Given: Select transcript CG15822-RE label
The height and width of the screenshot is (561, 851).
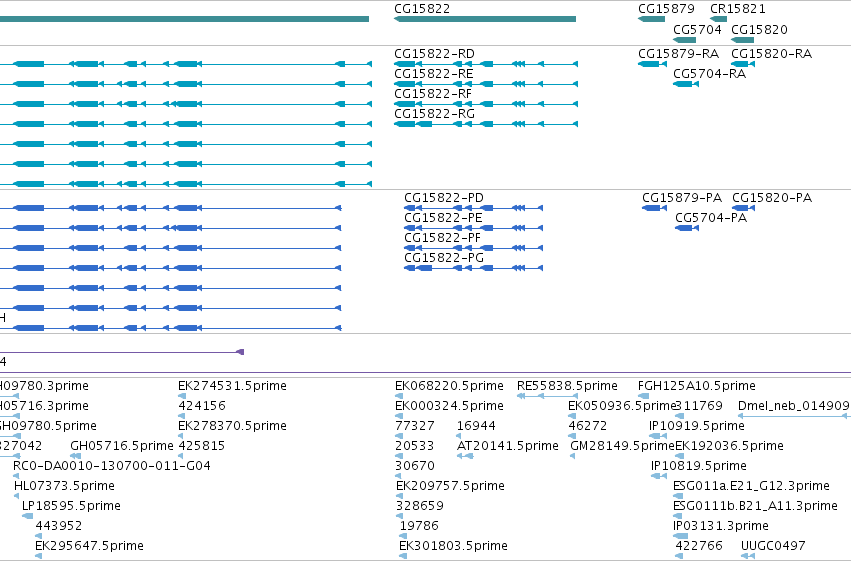Looking at the screenshot, I should click(434, 74).
